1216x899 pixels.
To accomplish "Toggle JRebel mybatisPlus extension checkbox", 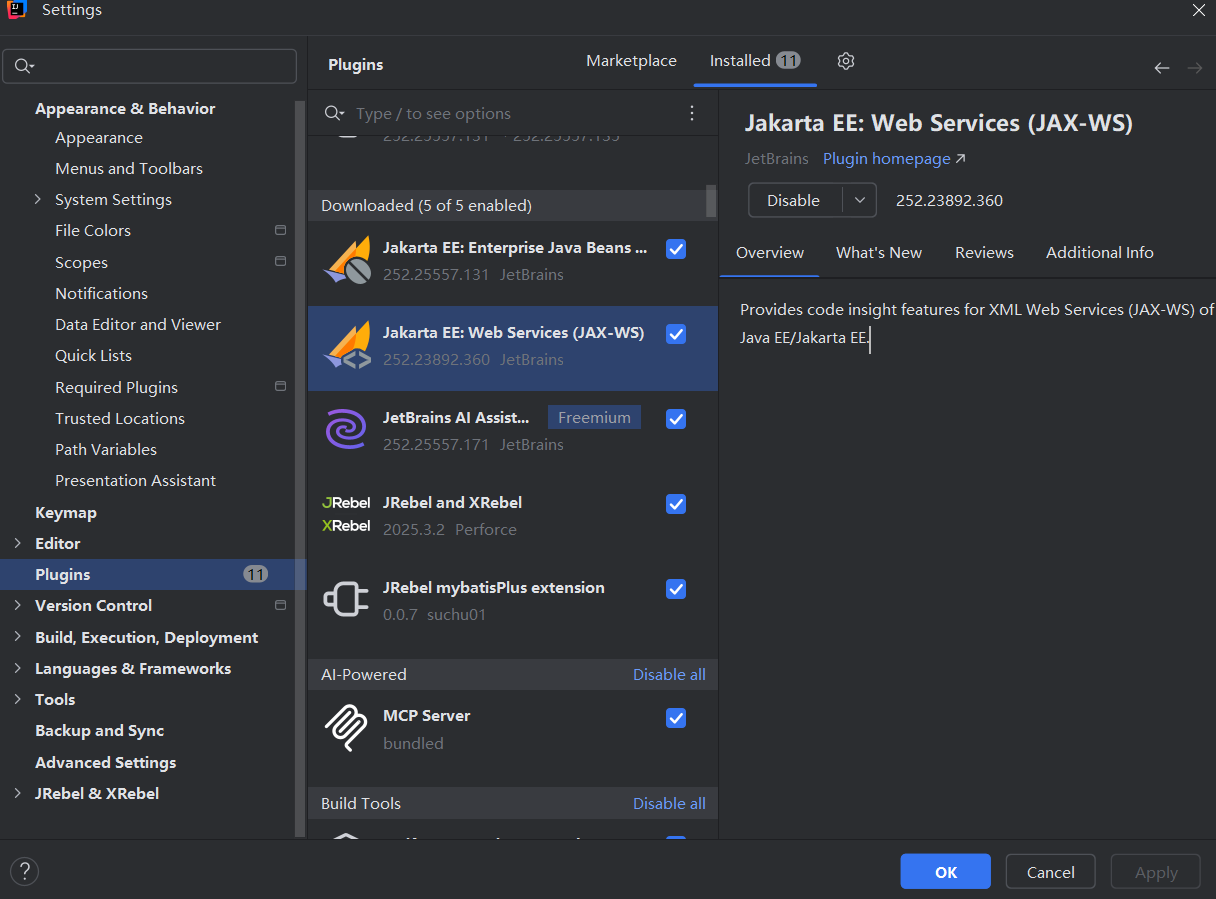I will tap(676, 588).
